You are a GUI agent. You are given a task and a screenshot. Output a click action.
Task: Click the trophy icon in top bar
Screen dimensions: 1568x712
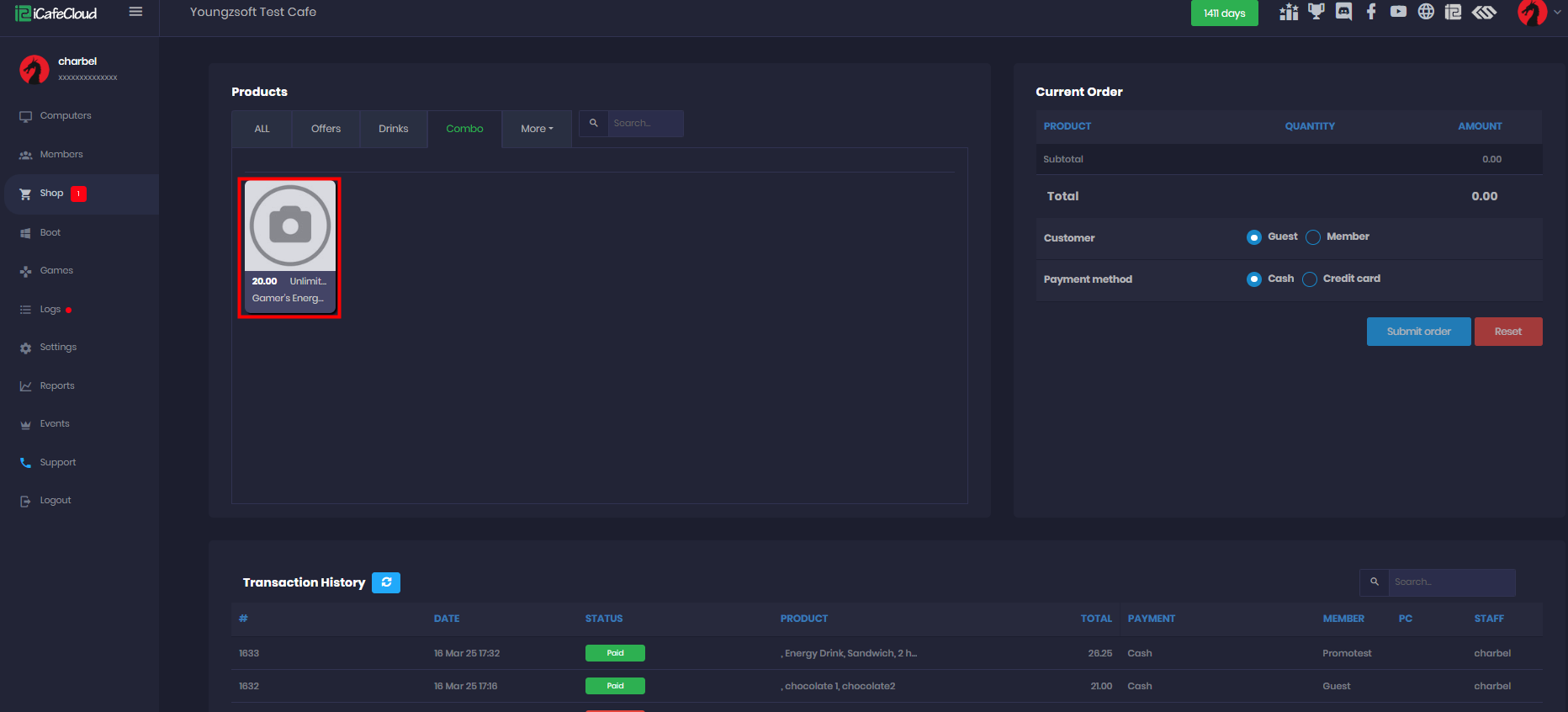click(x=1316, y=12)
